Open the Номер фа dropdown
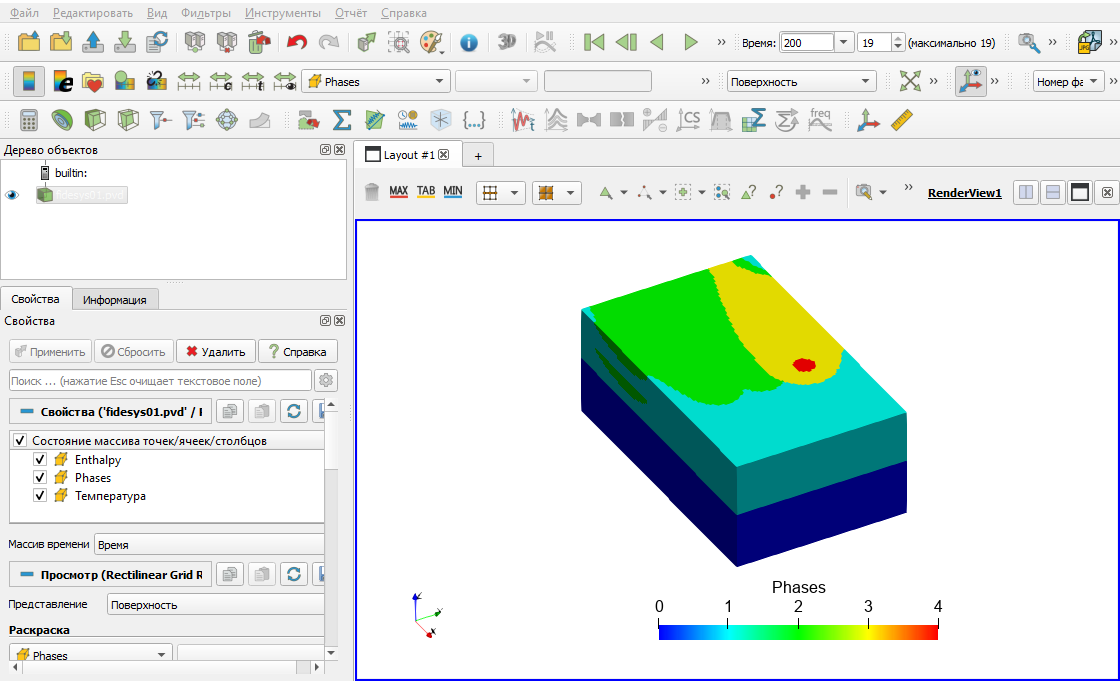 [x=1069, y=81]
